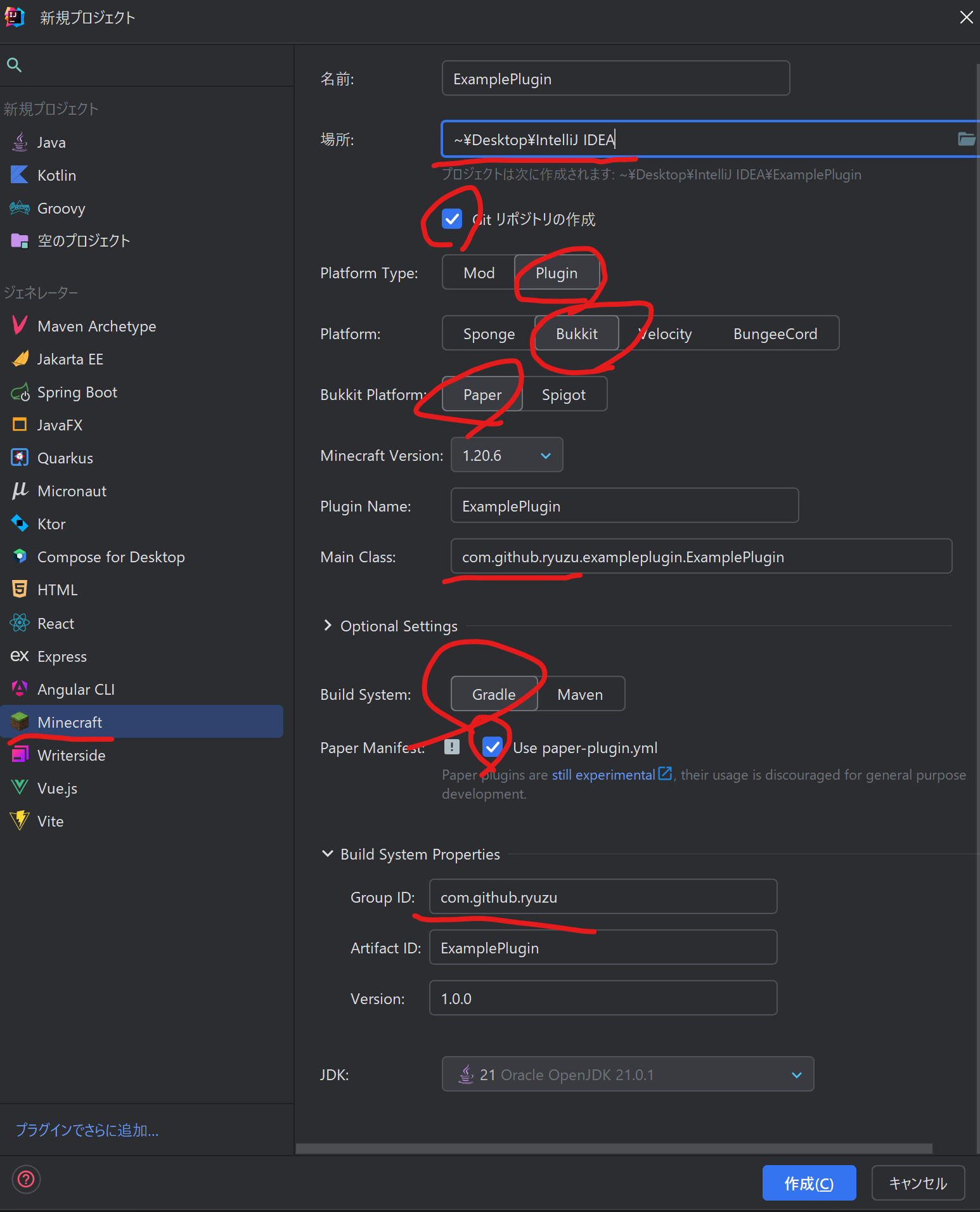Image resolution: width=980 pixels, height=1212 pixels.
Task: Select the Kotlin logo icon
Action: point(20,175)
